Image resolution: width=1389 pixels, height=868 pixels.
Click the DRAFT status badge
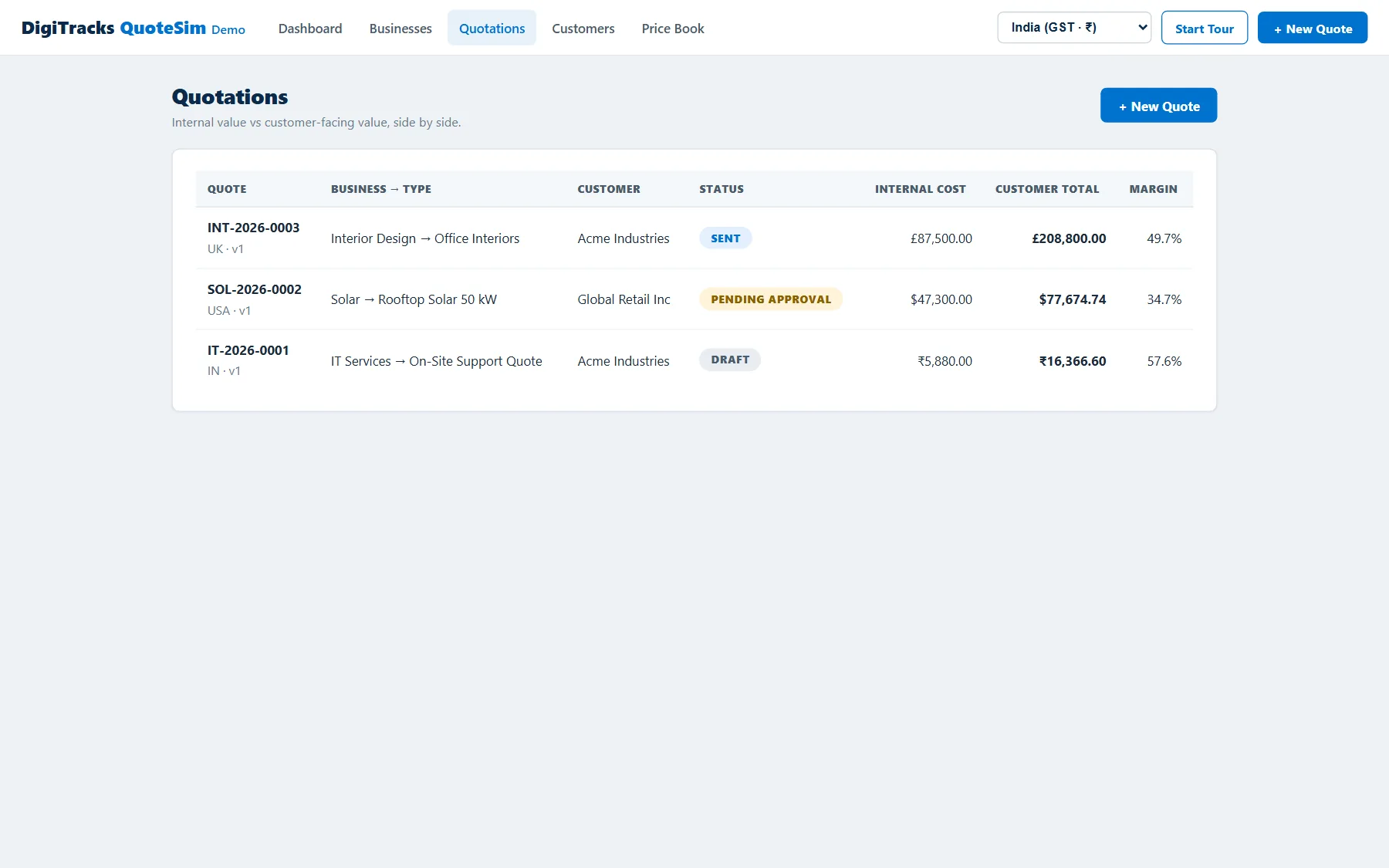730,360
